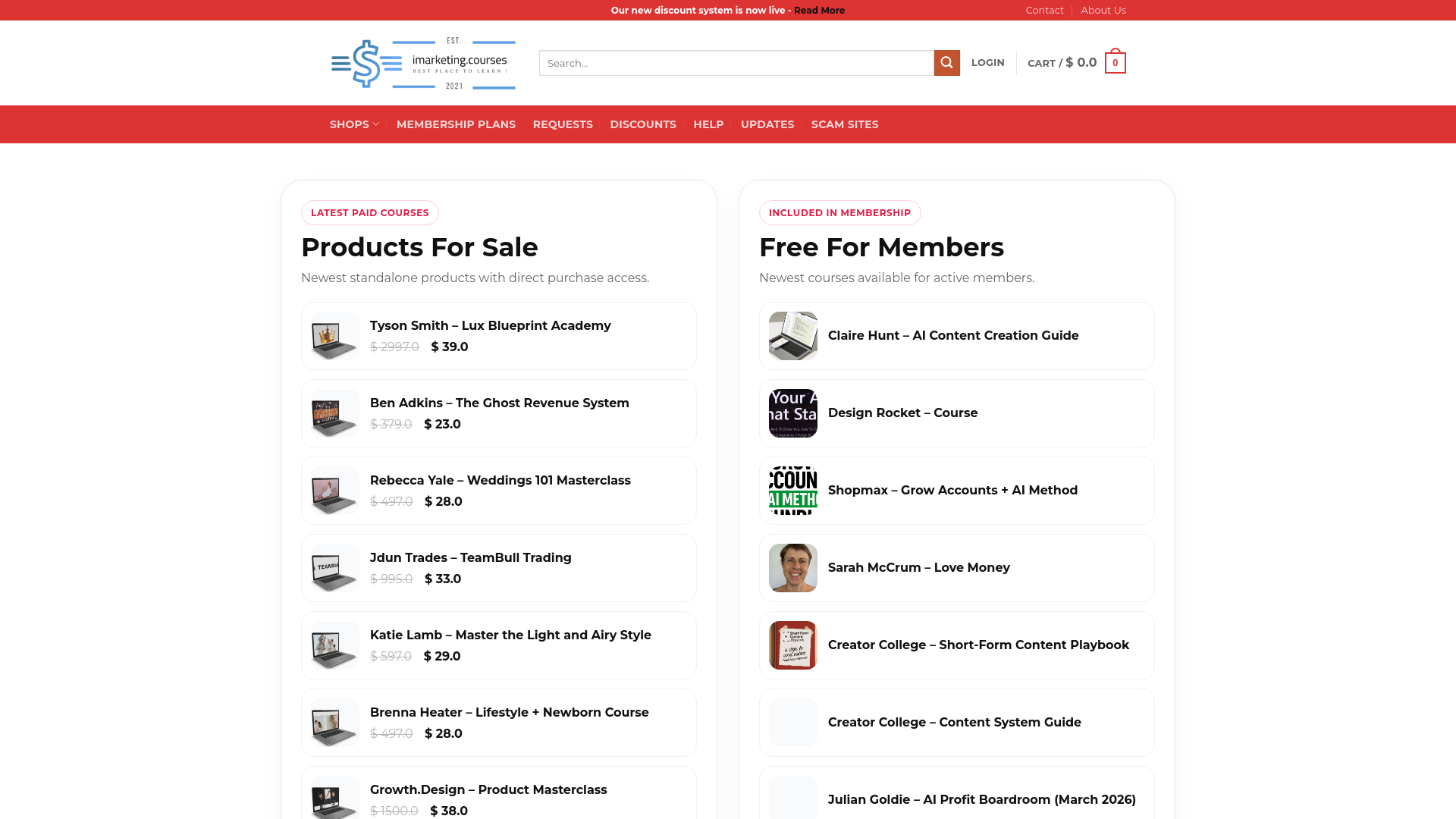Click the struck-through $ 2997.0 price

[394, 347]
